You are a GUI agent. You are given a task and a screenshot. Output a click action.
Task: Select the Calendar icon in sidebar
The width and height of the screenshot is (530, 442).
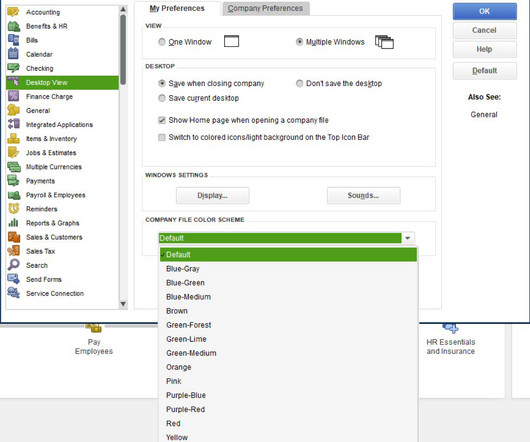[13, 54]
